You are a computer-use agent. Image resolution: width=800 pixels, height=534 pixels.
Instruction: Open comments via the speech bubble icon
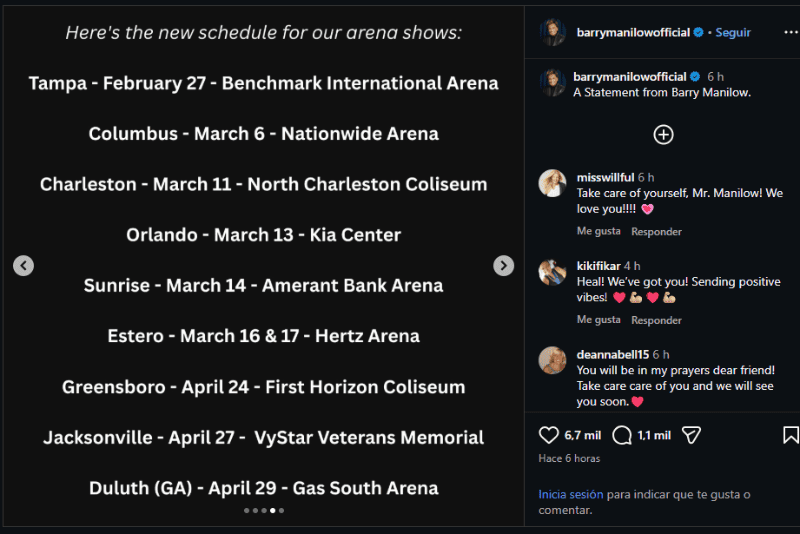click(622, 435)
